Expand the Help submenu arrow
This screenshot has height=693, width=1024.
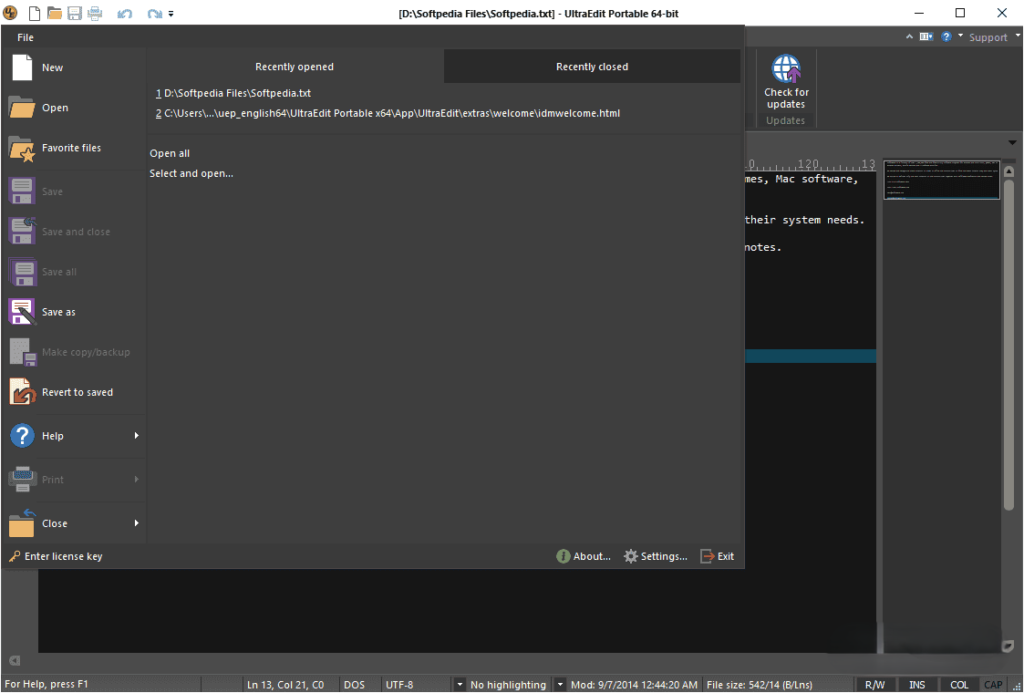pos(136,436)
